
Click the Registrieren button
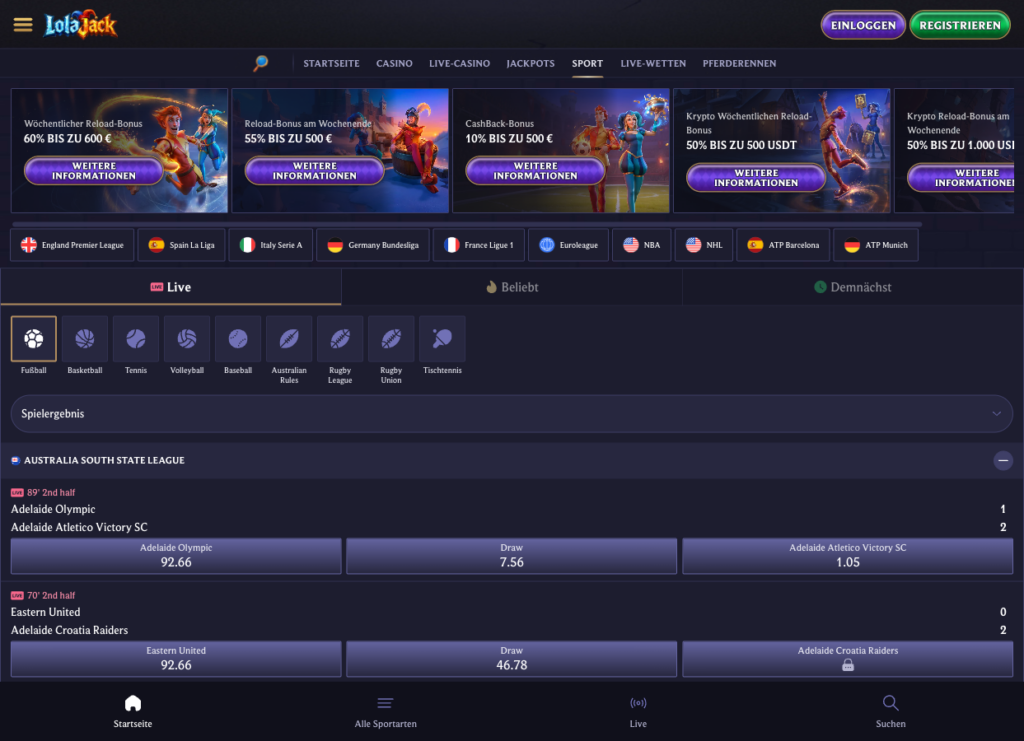pyautogui.click(x=960, y=25)
